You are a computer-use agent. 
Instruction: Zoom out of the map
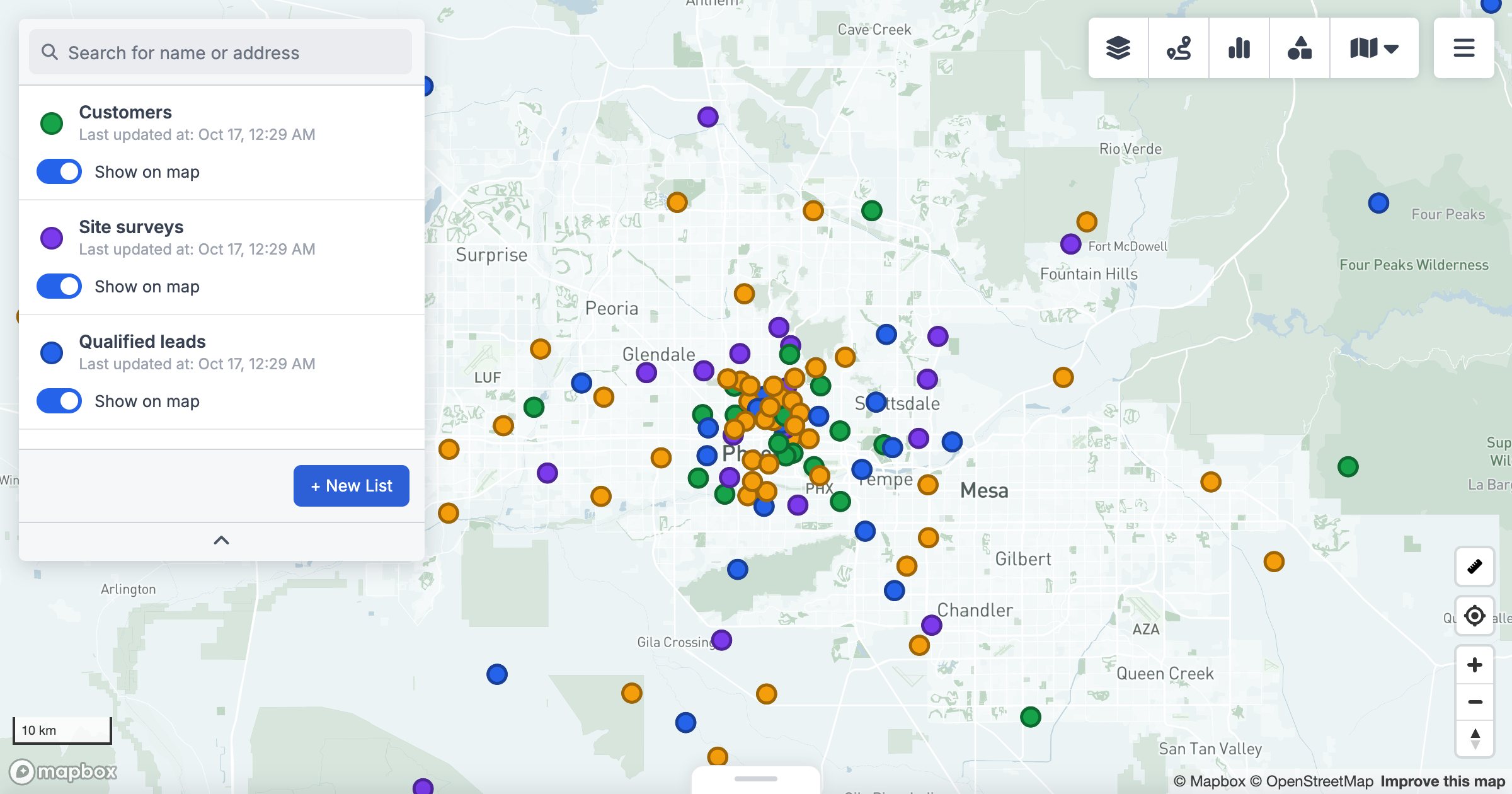pos(1475,702)
